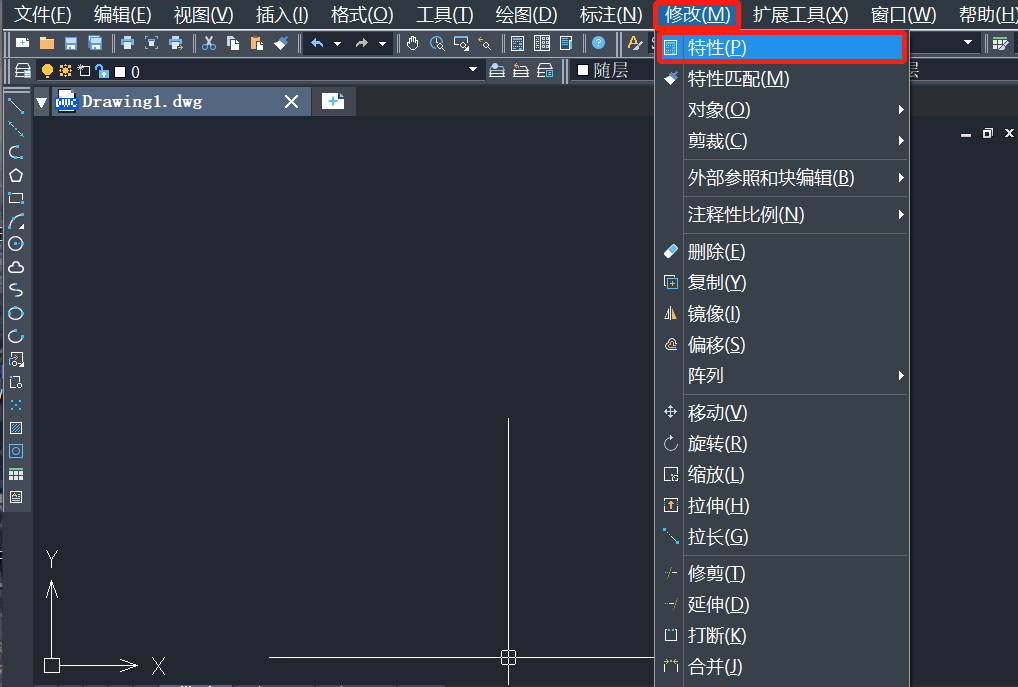Click the Pan hand icon
The height and width of the screenshot is (687, 1018).
(x=413, y=43)
